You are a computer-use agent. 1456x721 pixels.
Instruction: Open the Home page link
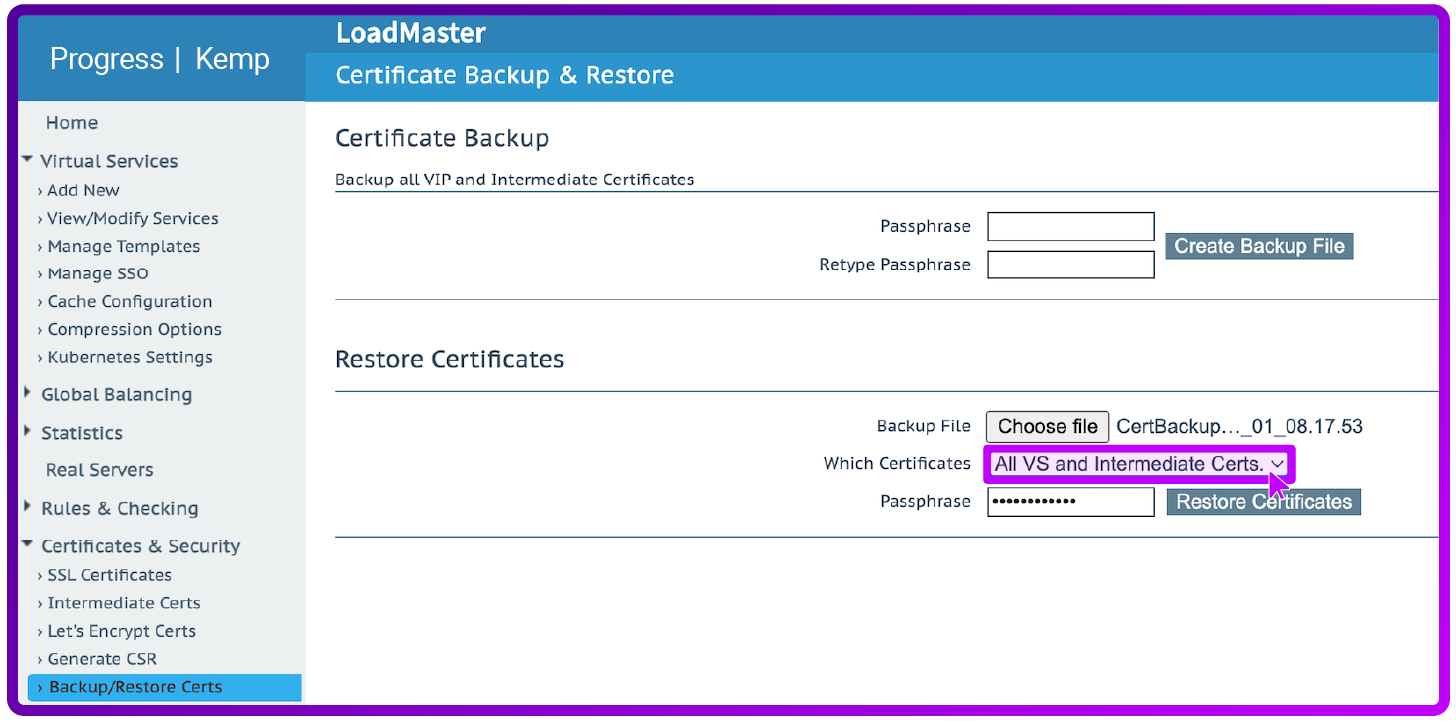click(x=72, y=123)
